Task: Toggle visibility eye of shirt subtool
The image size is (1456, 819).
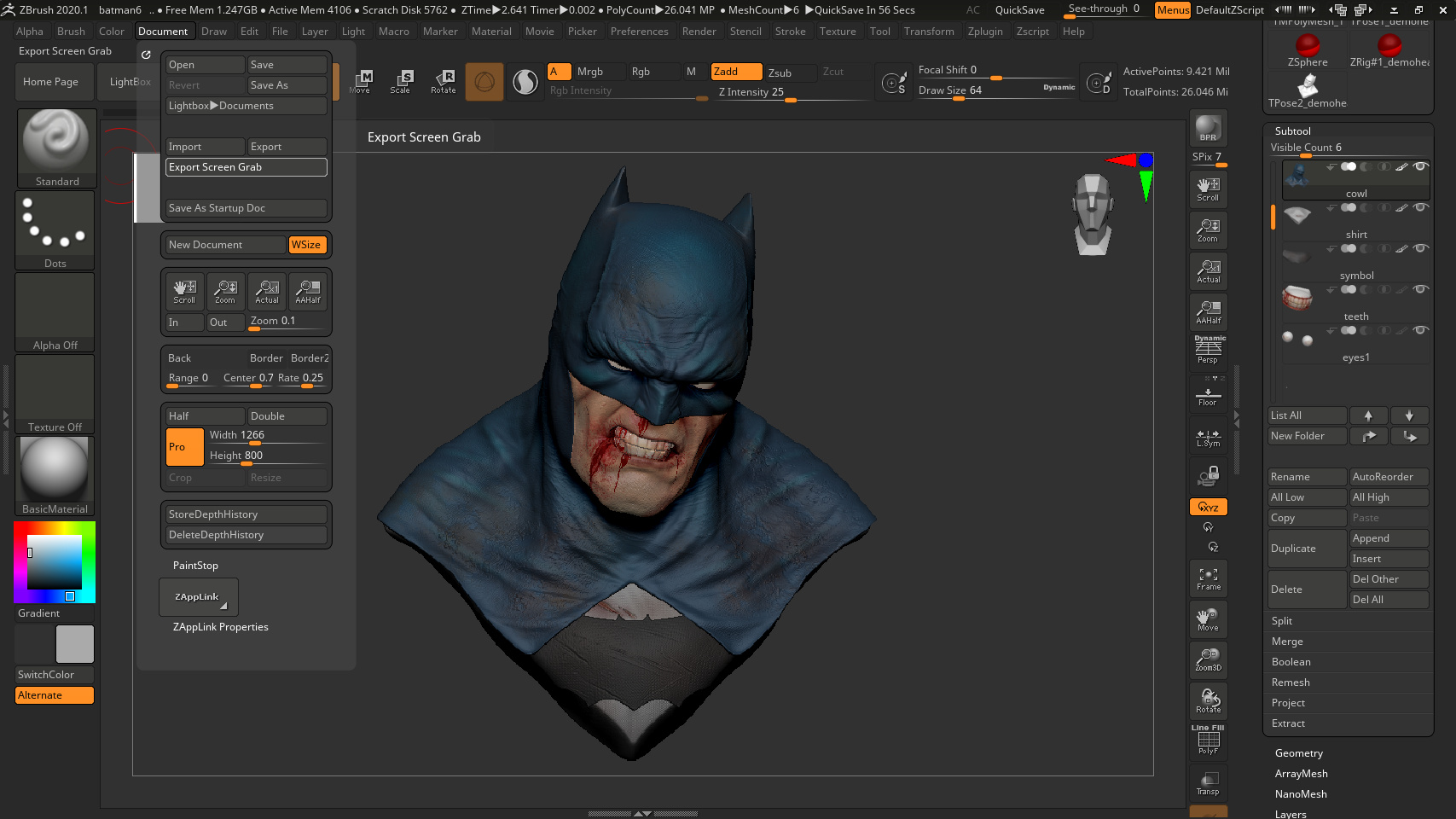Action: point(1420,207)
